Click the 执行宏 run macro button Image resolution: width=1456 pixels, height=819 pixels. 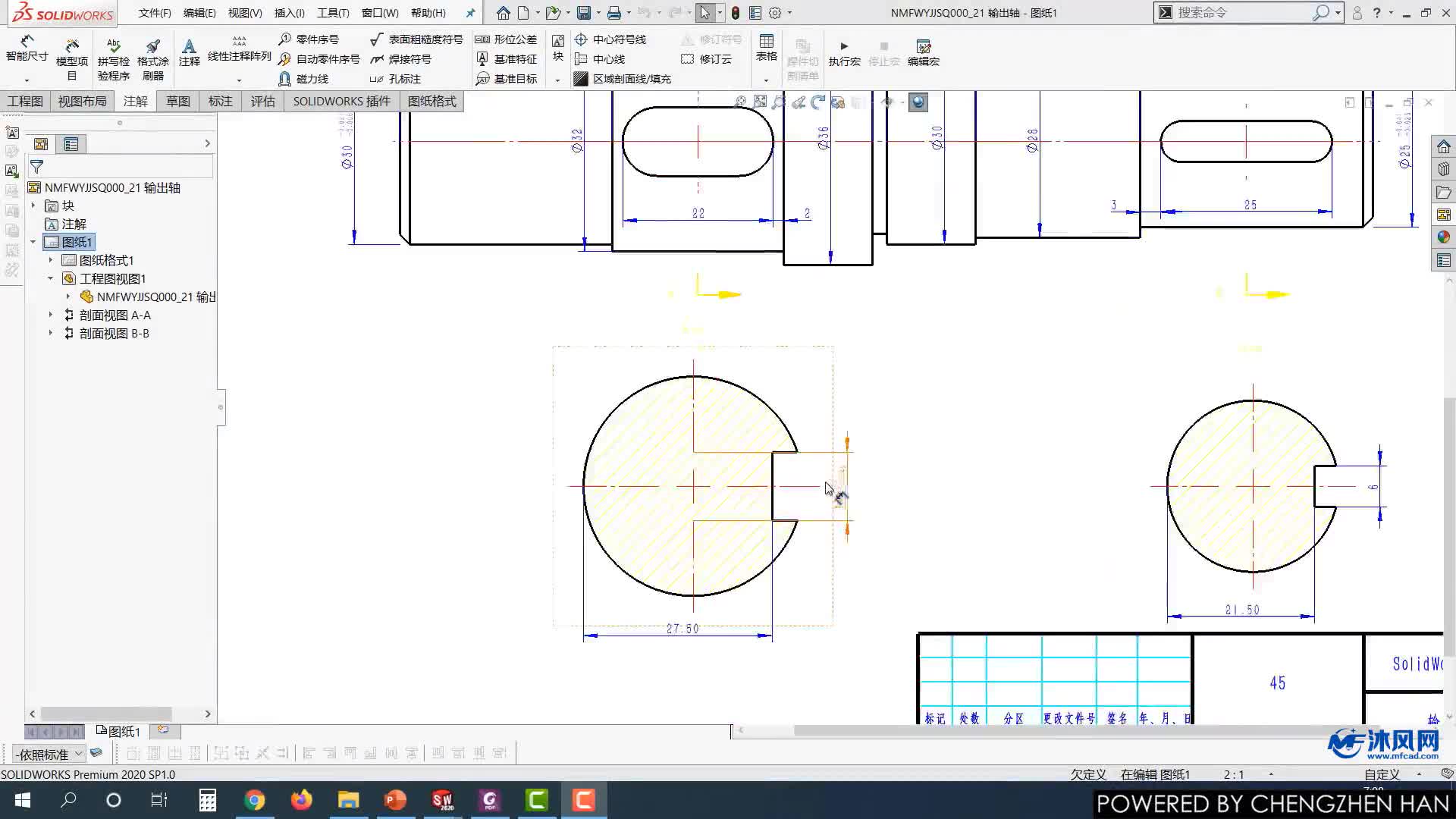844,54
